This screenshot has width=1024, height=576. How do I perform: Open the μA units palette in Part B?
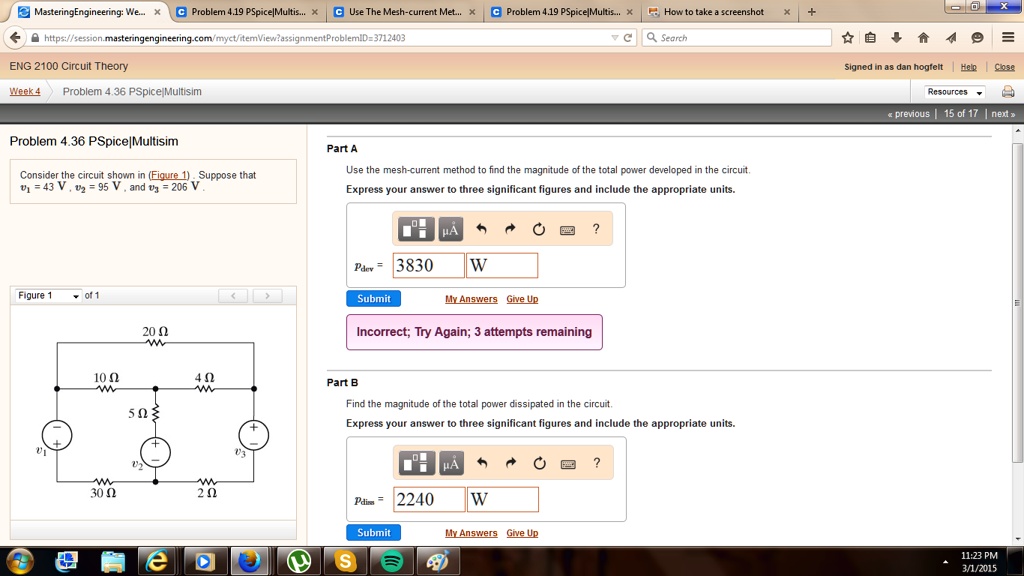[450, 462]
